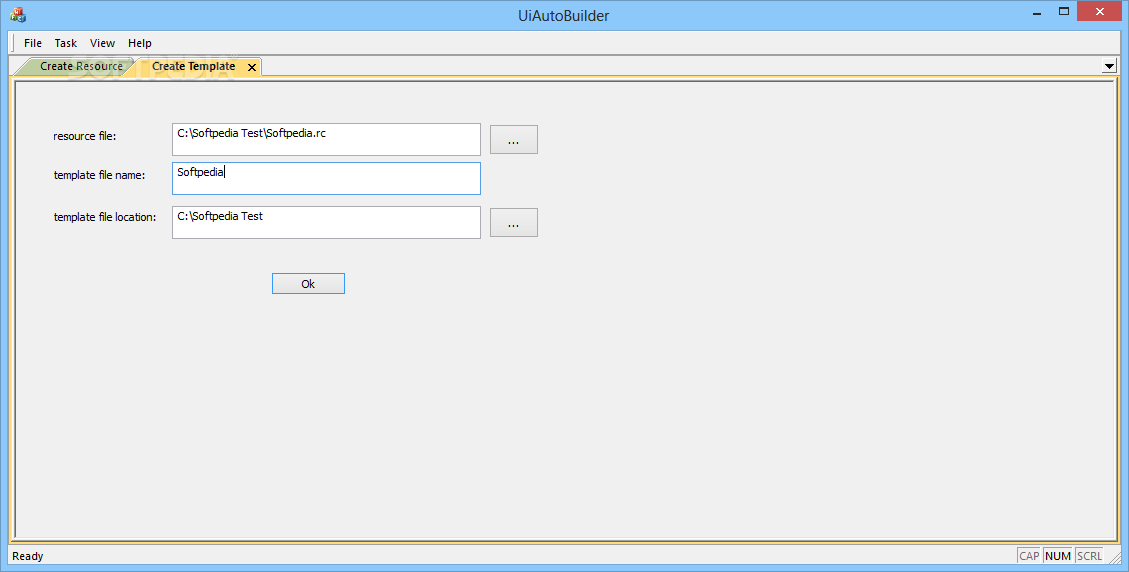The width and height of the screenshot is (1129, 572).
Task: Browse for the template file location
Action: point(513,223)
